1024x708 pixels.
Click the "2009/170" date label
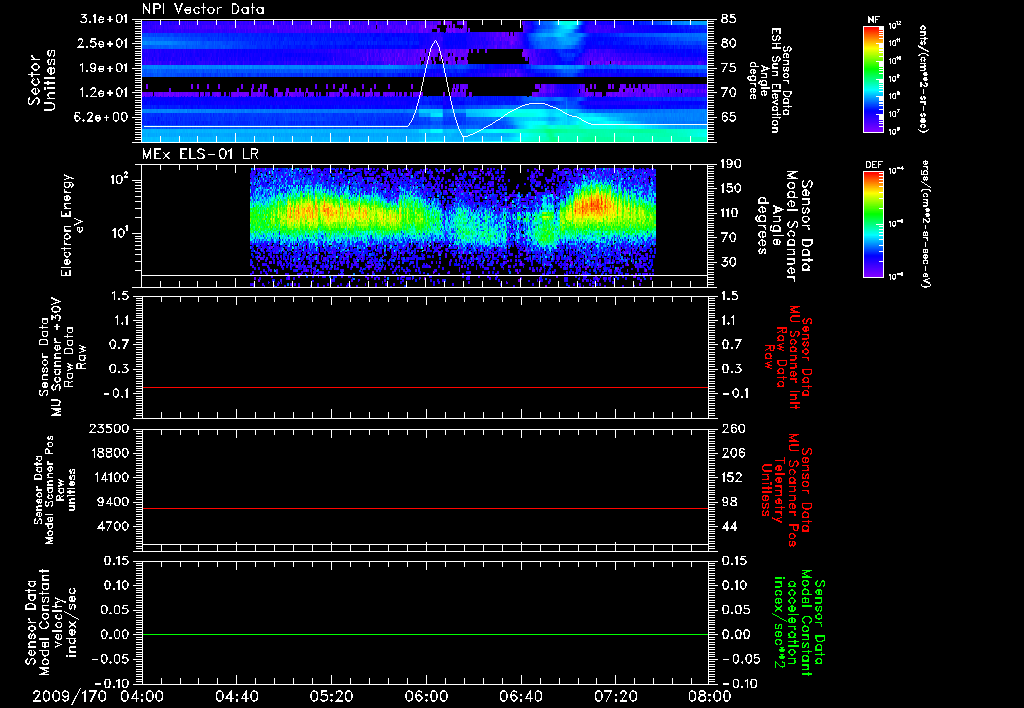[70, 696]
